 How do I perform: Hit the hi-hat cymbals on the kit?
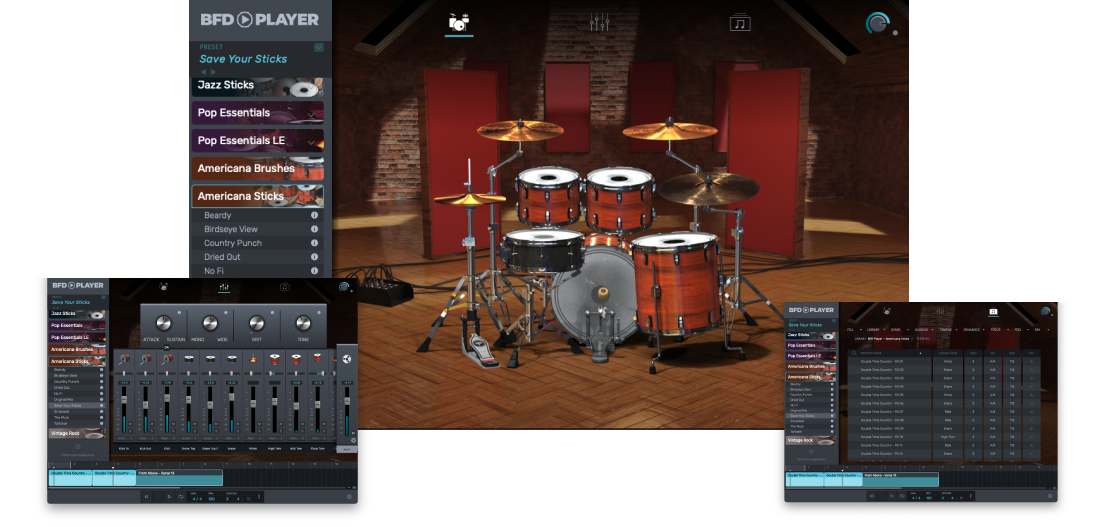(469, 199)
